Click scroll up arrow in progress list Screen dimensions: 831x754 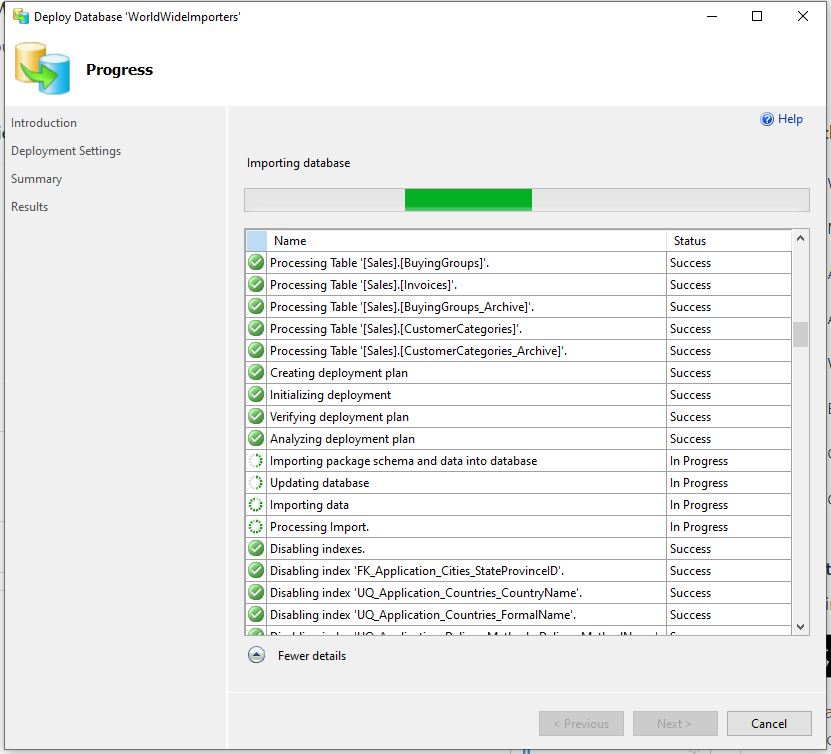click(x=800, y=239)
